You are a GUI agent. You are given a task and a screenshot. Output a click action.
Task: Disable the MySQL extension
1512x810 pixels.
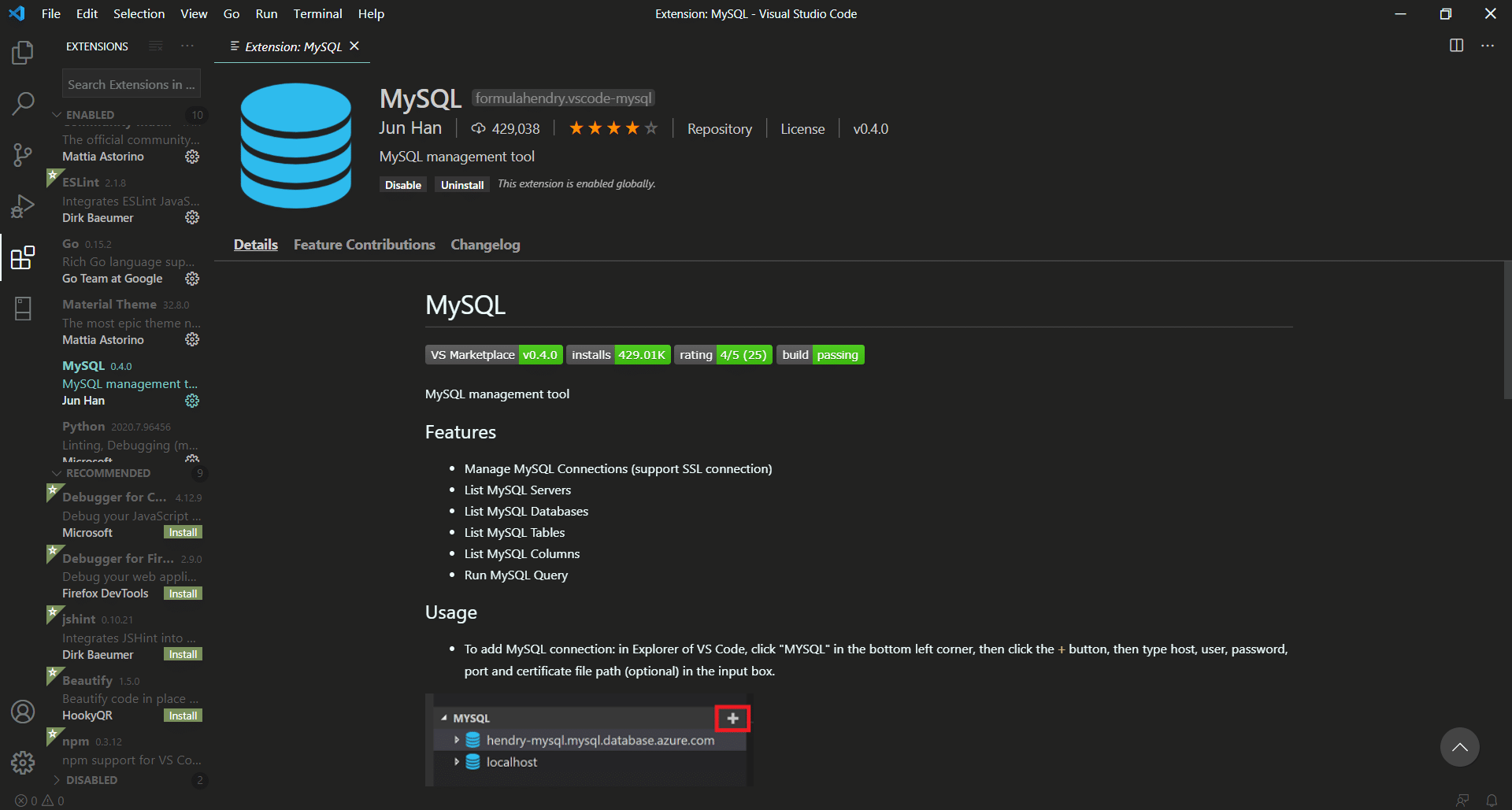pyautogui.click(x=403, y=185)
